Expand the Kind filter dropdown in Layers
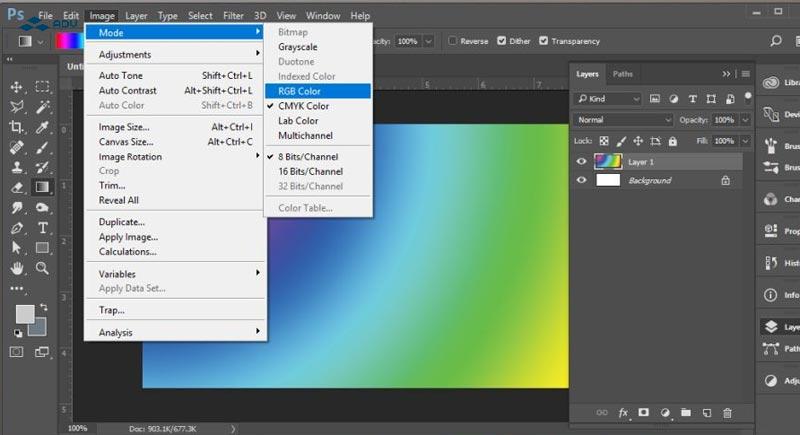This screenshot has height=435, width=800. (612, 99)
